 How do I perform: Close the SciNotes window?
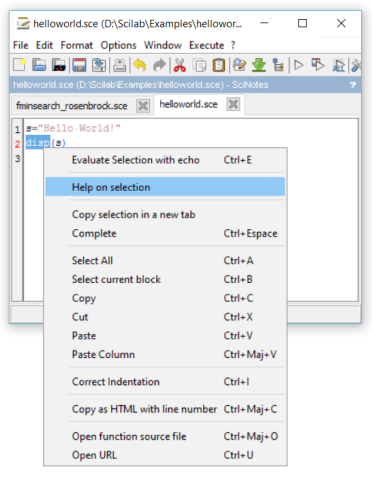(341, 23)
